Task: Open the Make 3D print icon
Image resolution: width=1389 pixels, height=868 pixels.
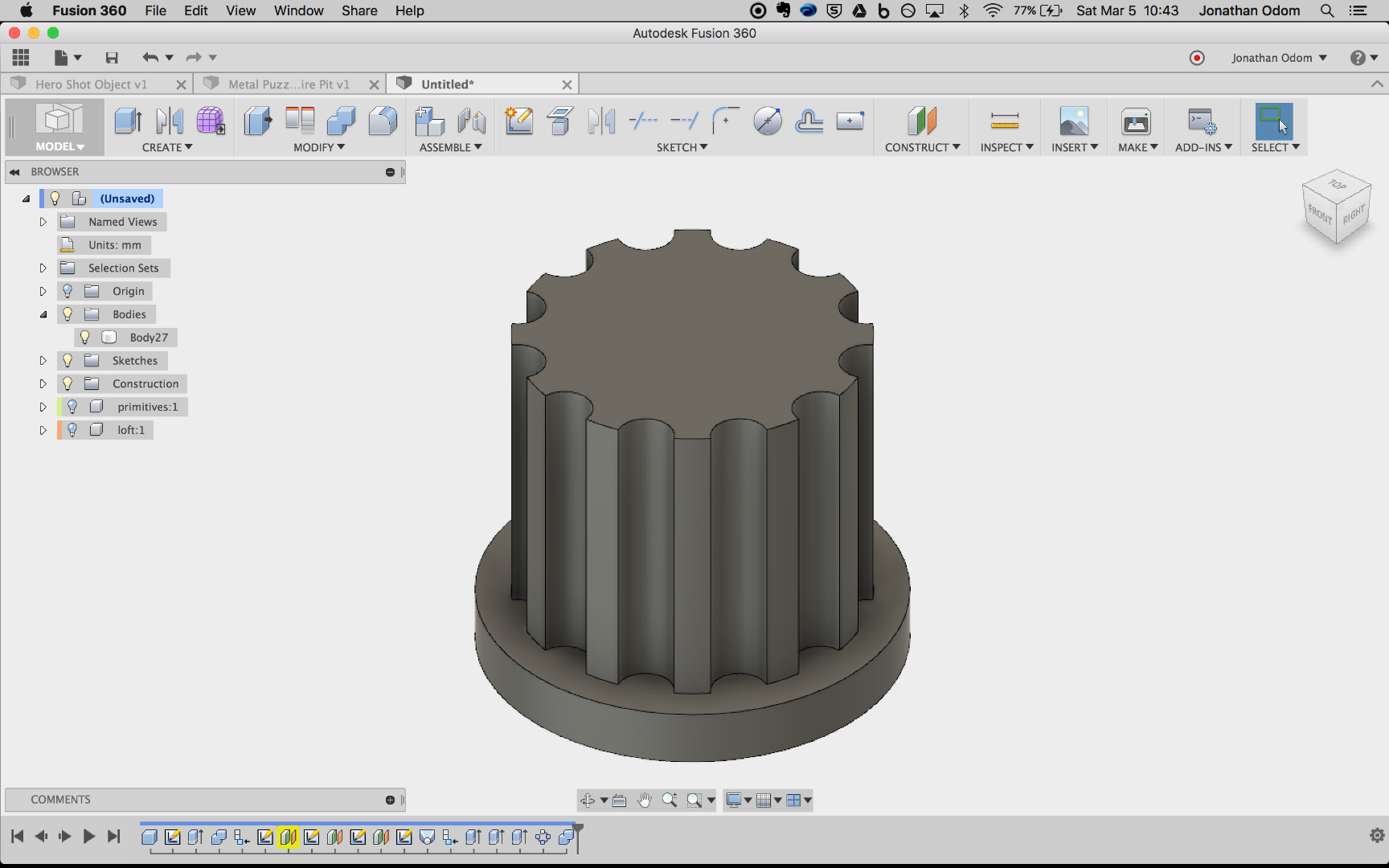Action: coord(1136,121)
